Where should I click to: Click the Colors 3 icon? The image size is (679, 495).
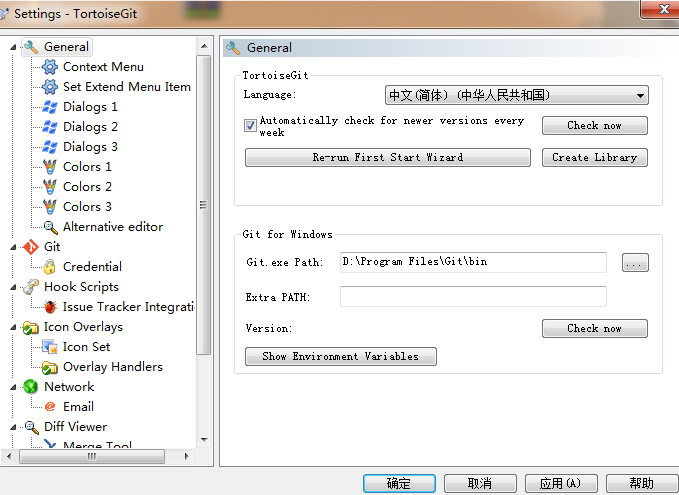(x=50, y=207)
